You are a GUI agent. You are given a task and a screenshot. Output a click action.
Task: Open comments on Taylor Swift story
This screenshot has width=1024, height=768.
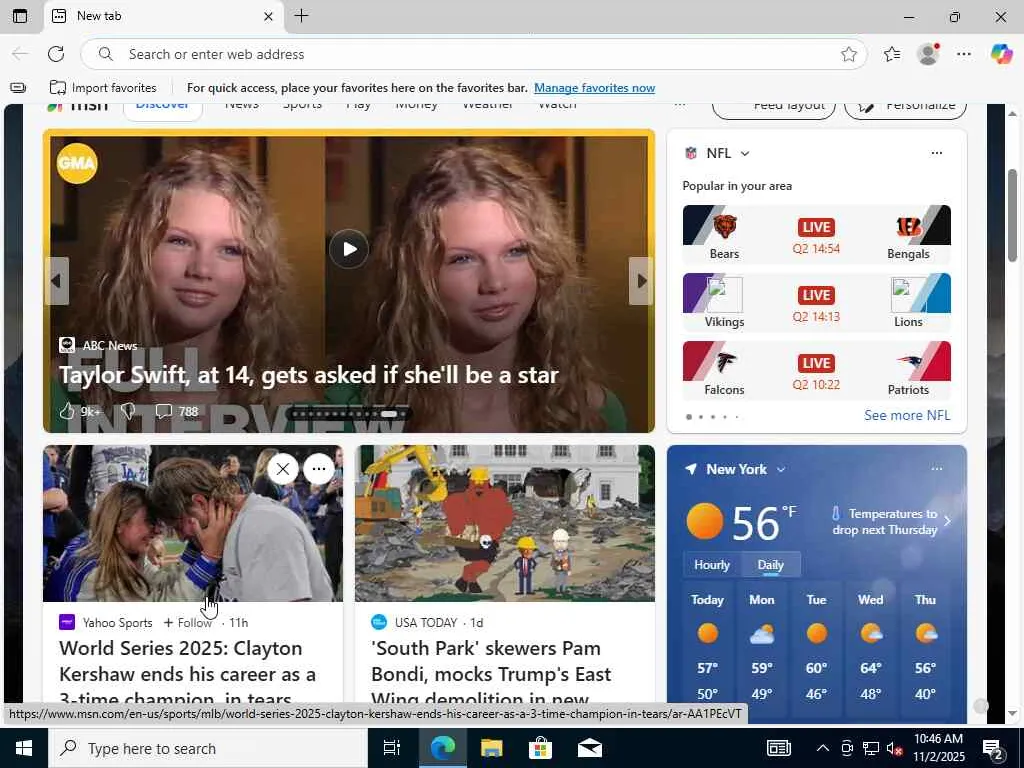(x=176, y=411)
